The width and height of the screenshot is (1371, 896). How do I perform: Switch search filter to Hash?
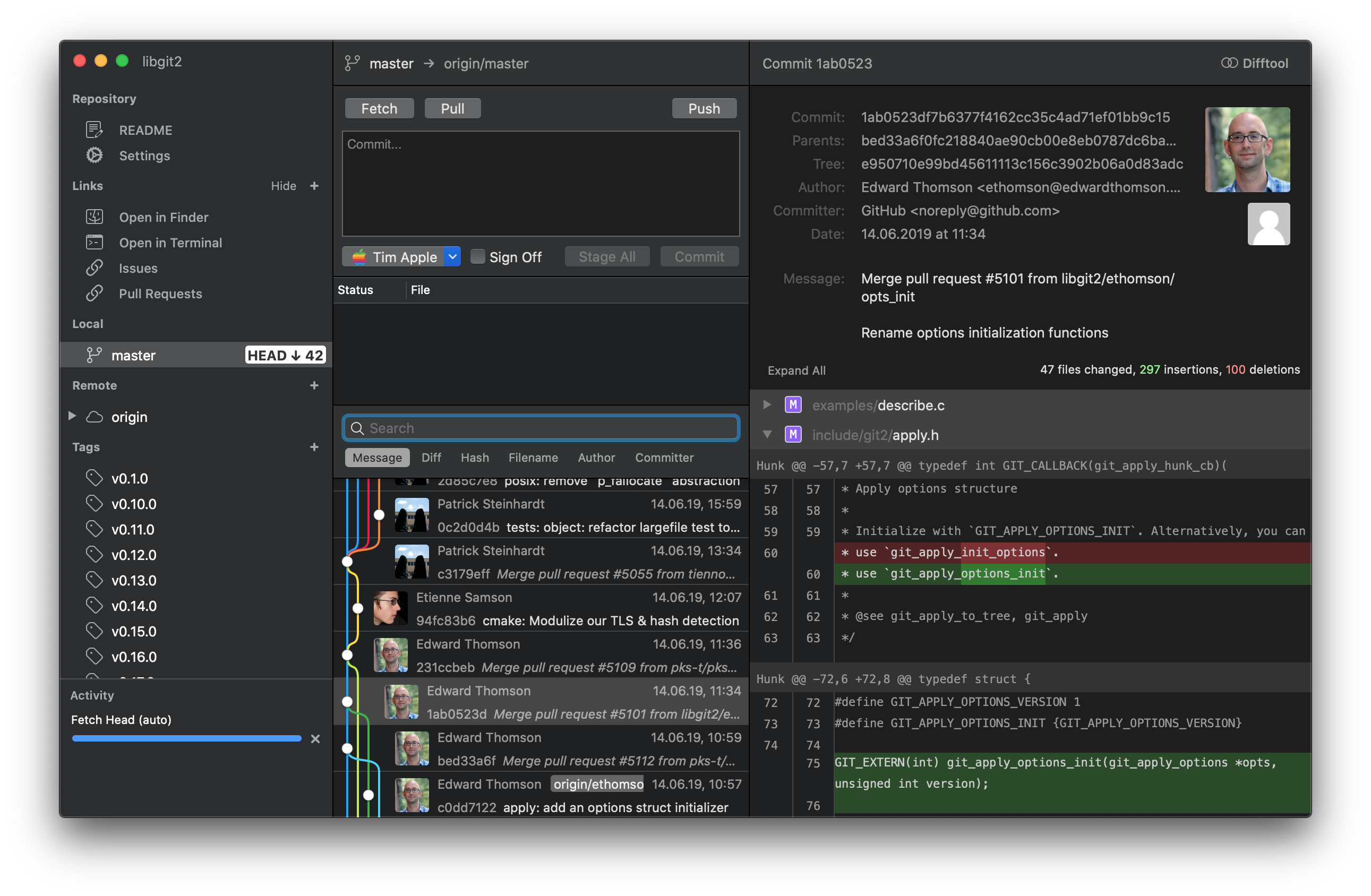point(475,458)
